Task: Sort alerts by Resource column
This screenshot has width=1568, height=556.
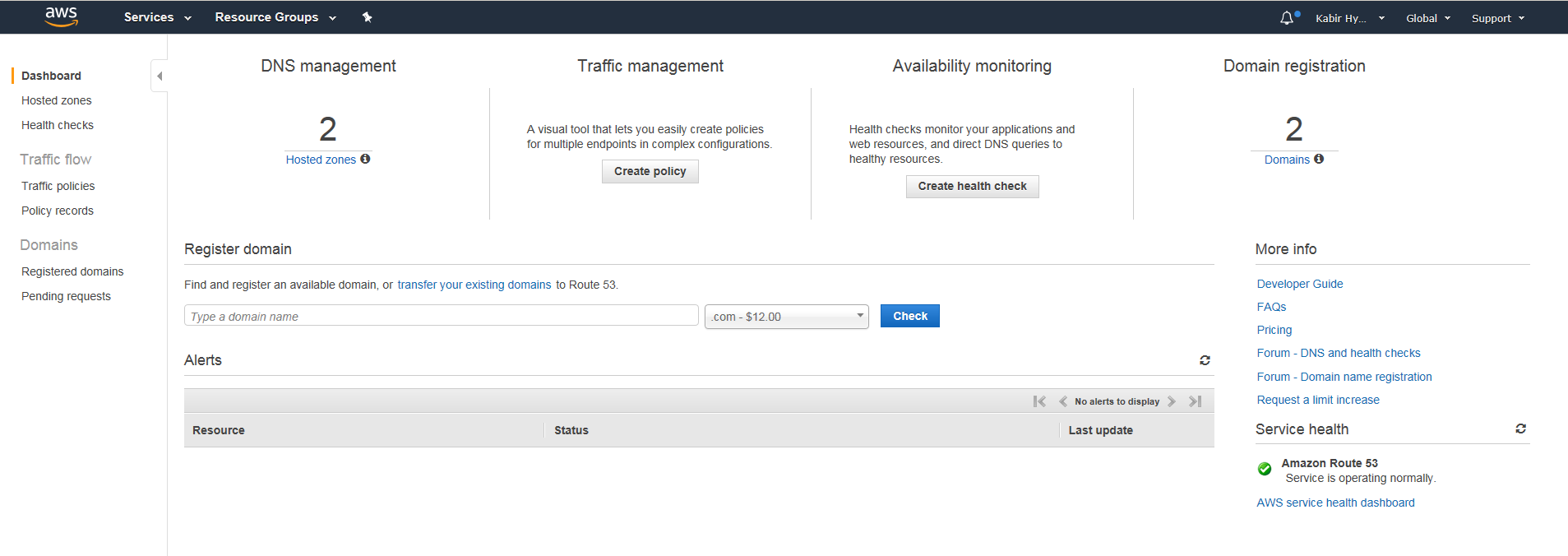Action: (219, 430)
